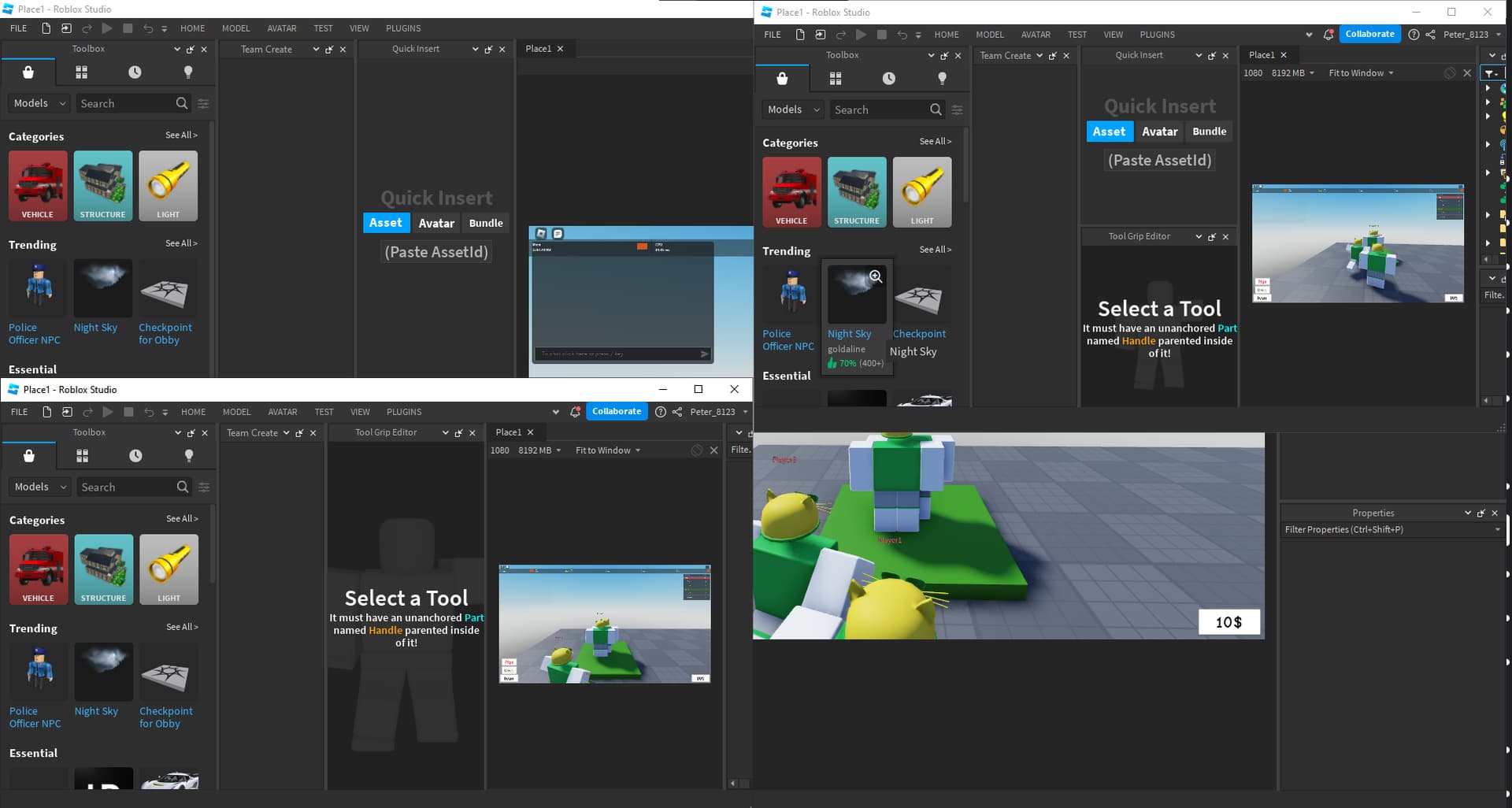
Task: Select Asset mode in right window Quick Insert
Action: [1109, 132]
